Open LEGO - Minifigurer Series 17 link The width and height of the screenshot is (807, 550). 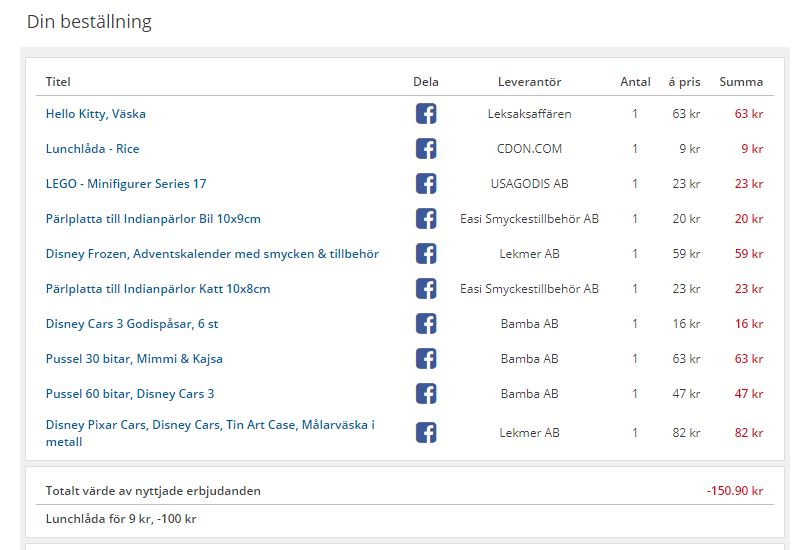tap(126, 184)
